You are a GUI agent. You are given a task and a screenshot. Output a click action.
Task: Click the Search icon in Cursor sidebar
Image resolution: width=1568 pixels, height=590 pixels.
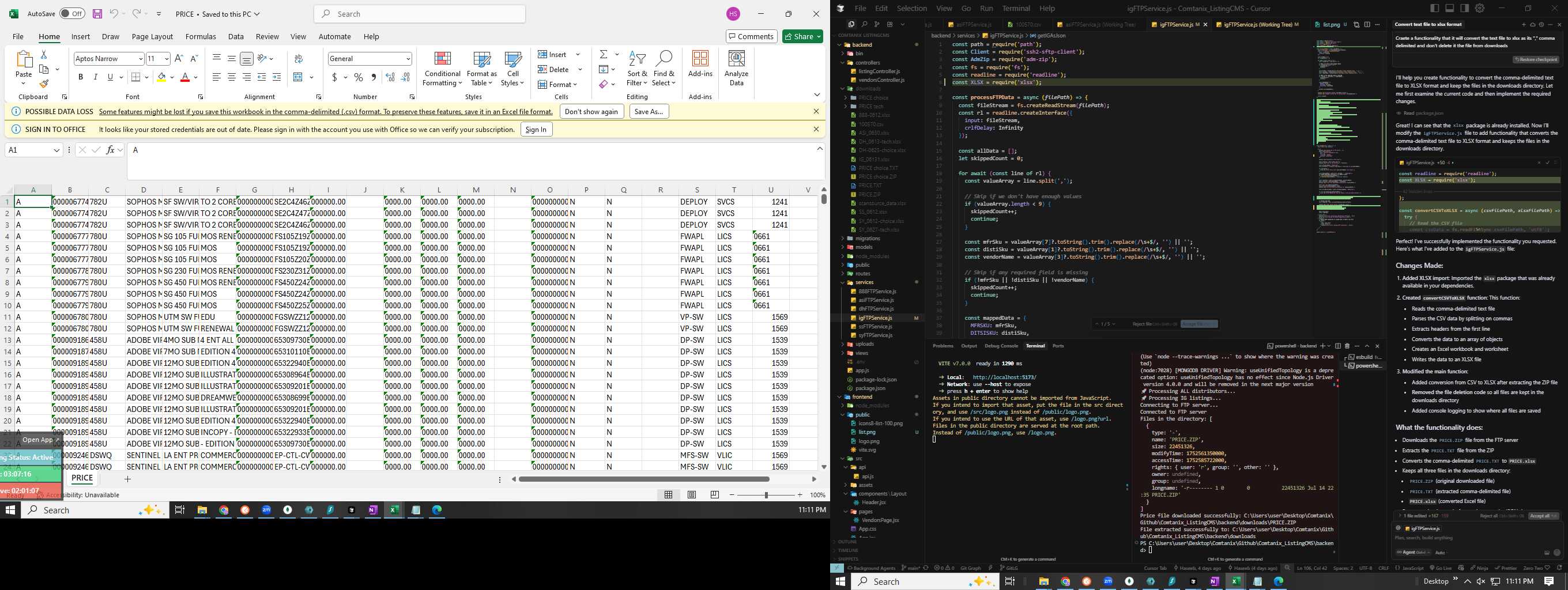pos(864,24)
